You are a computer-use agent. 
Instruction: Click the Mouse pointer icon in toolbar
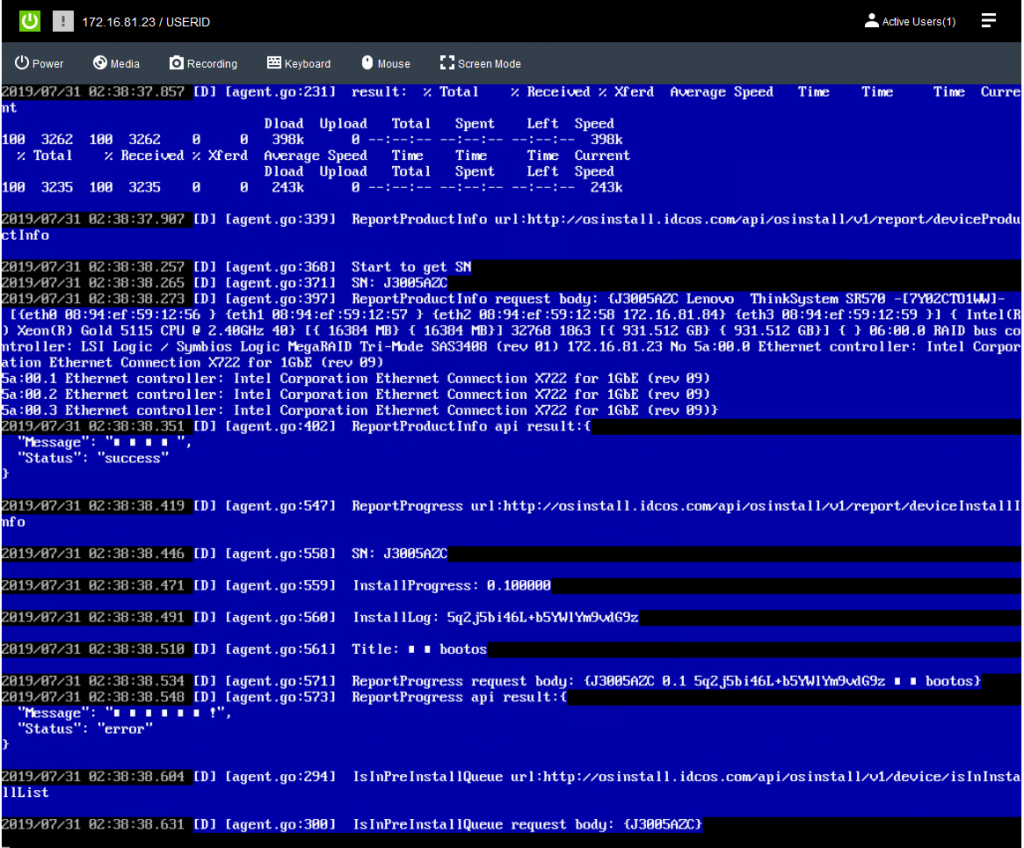click(369, 62)
